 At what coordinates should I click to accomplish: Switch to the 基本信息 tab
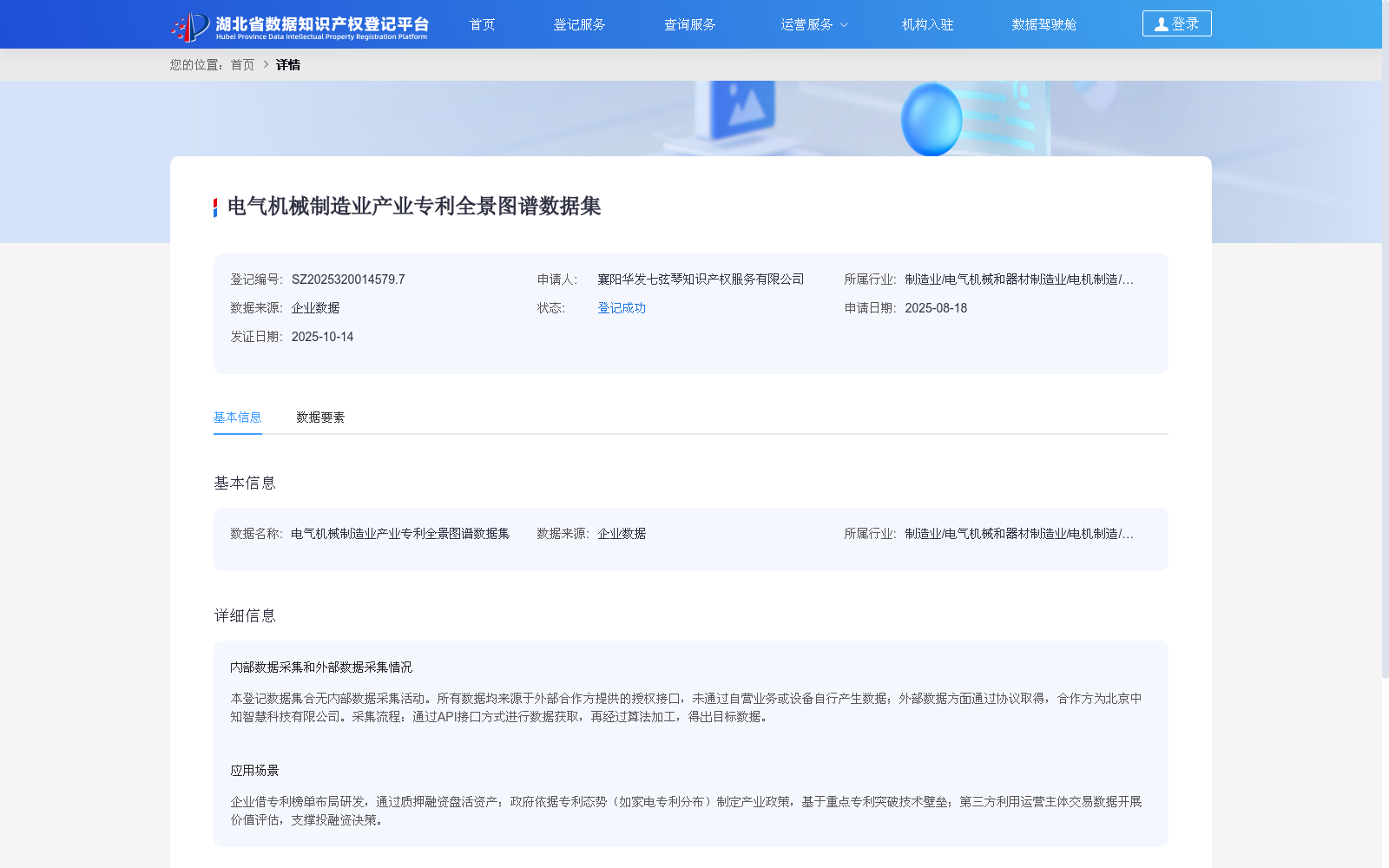(x=237, y=418)
